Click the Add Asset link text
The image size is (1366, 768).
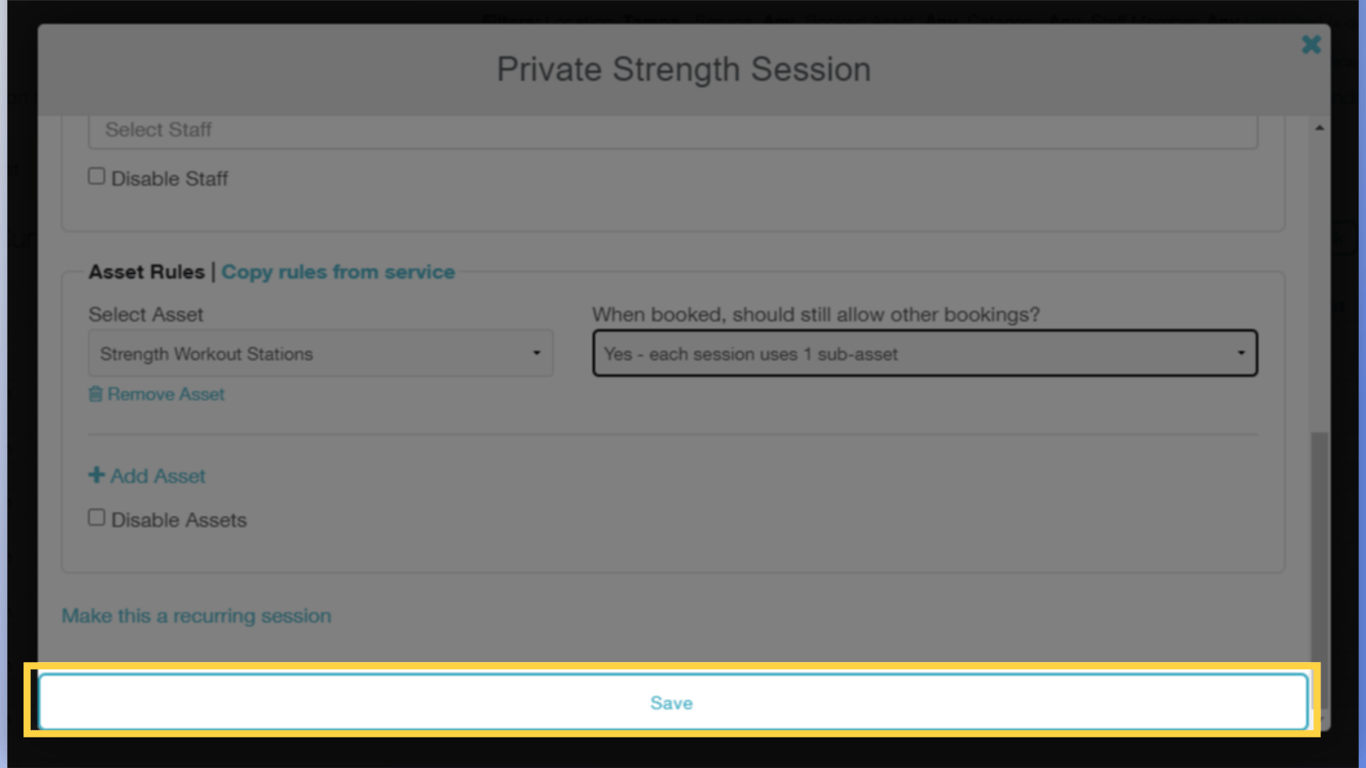click(158, 477)
